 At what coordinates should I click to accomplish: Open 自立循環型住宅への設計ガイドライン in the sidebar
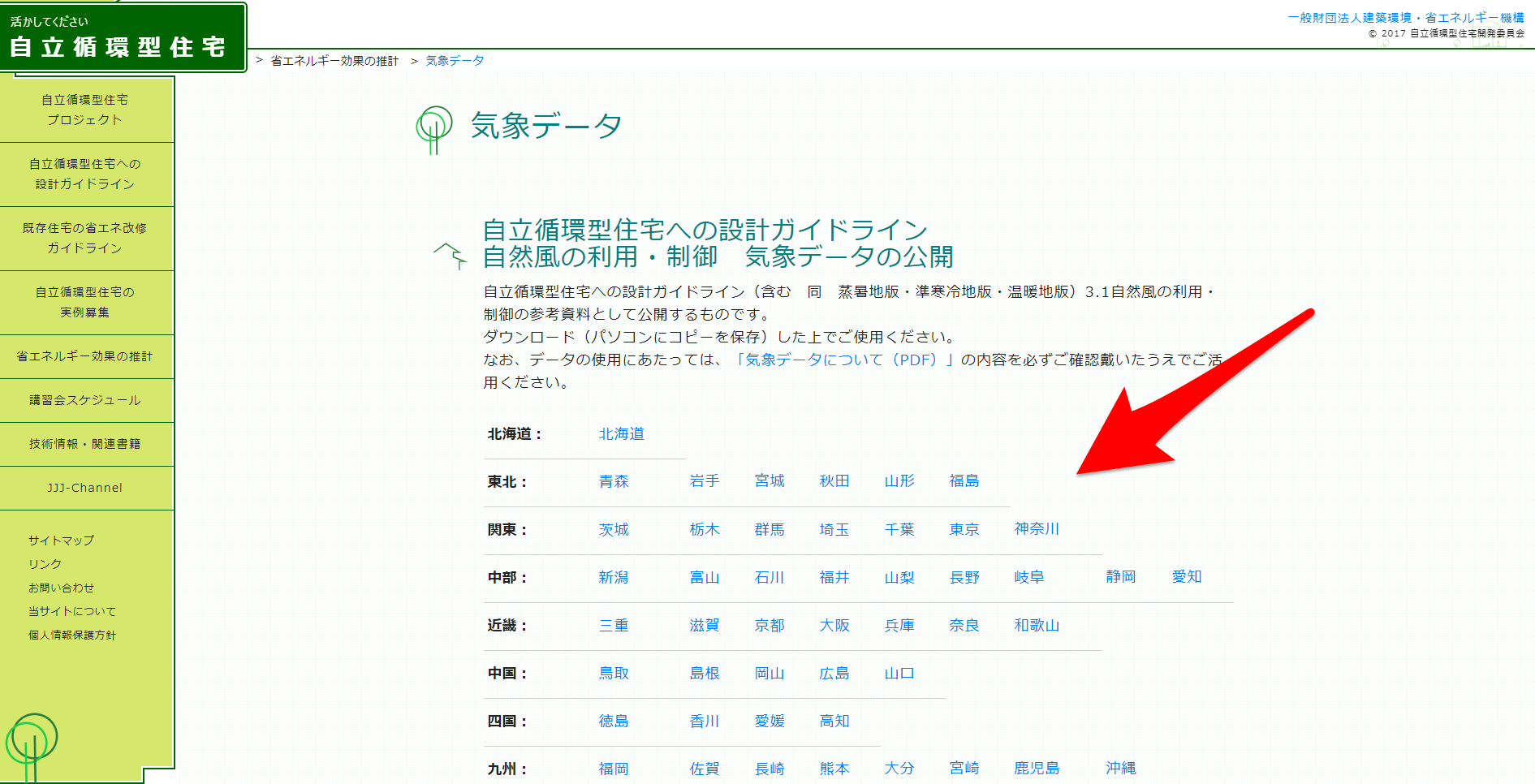pyautogui.click(x=85, y=174)
